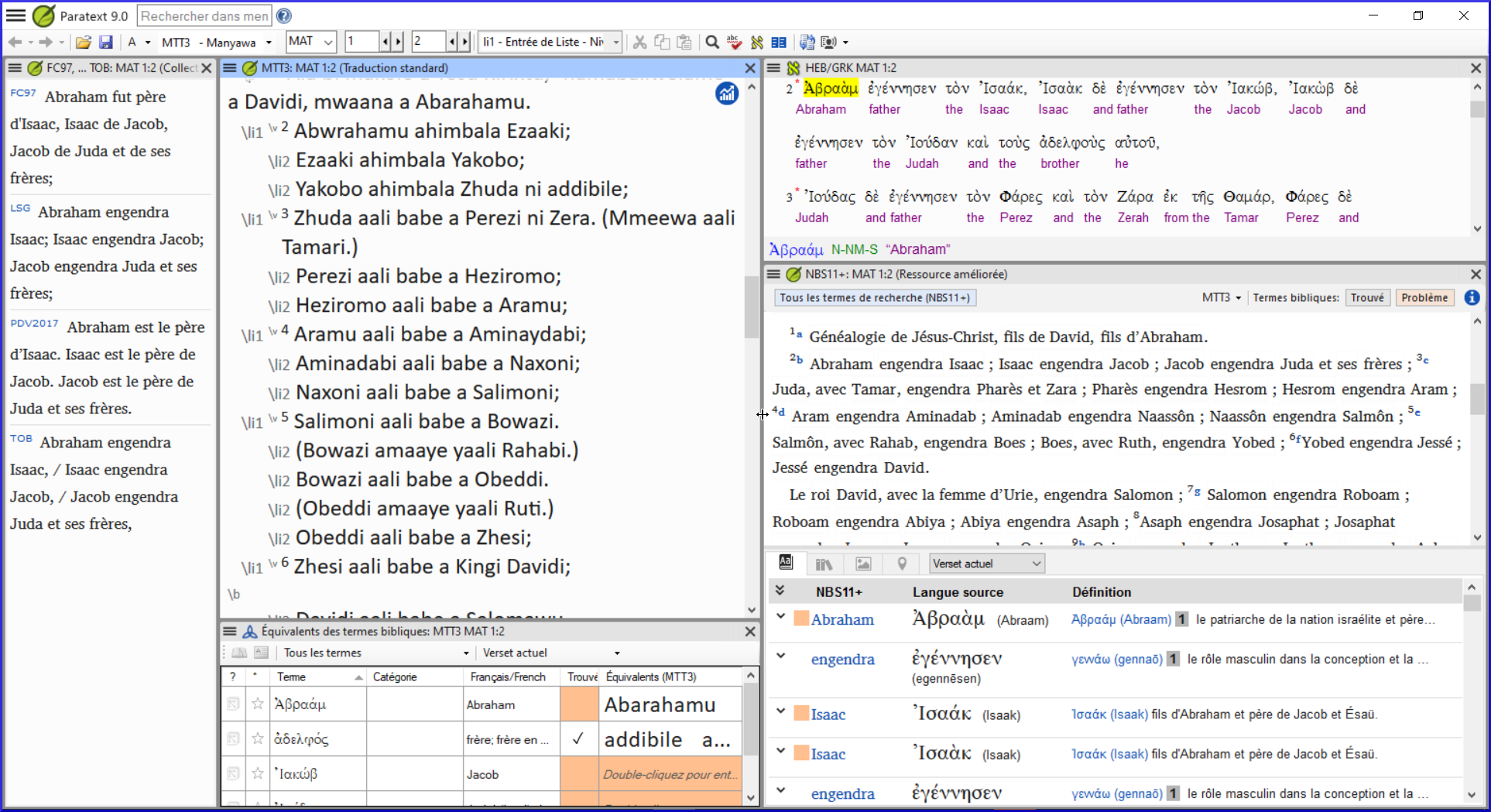The width and height of the screenshot is (1491, 812).
Task: Toggle the Problème biblical terms button
Action: click(x=1424, y=298)
